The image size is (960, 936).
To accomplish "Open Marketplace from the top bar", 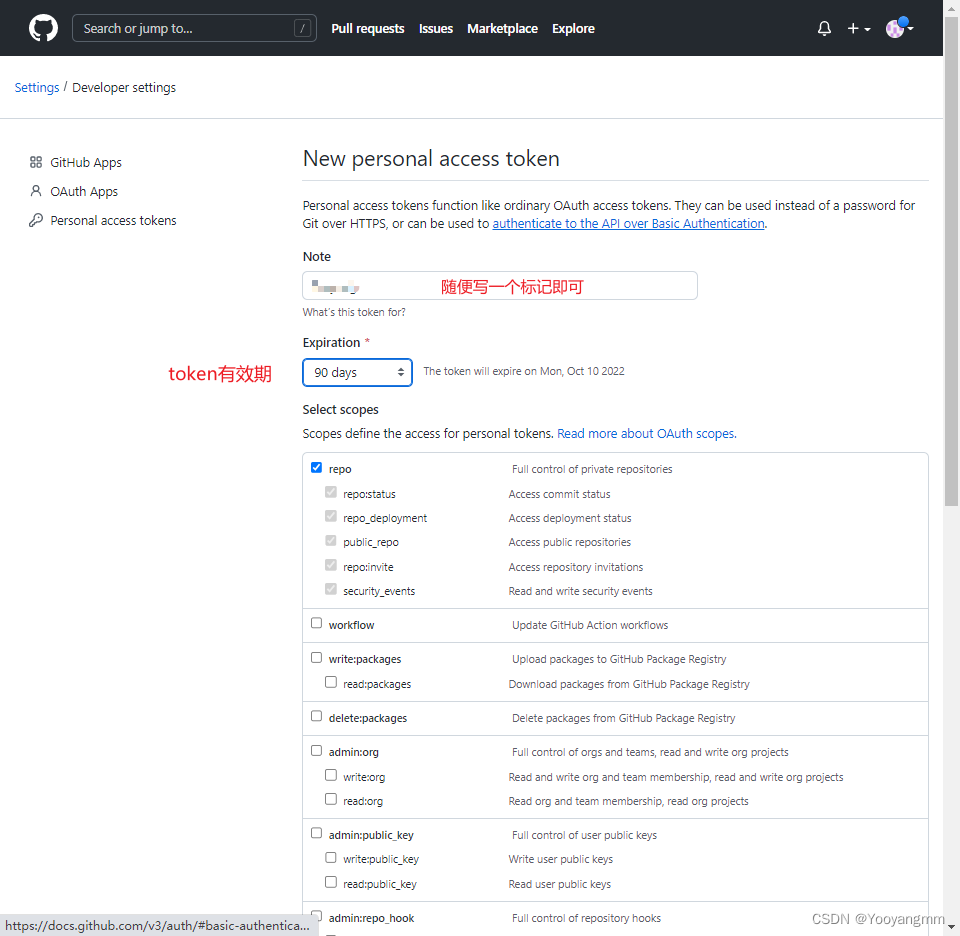I will (502, 28).
